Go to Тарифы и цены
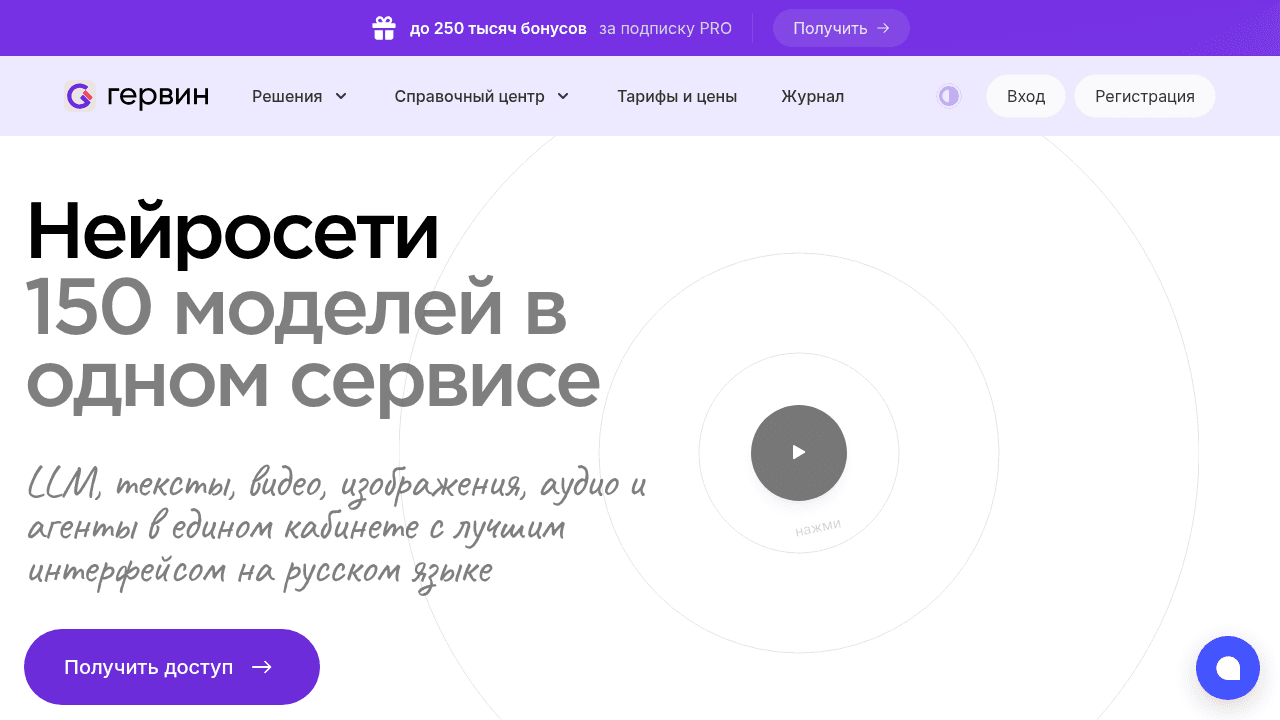1280x720 pixels. pos(676,96)
